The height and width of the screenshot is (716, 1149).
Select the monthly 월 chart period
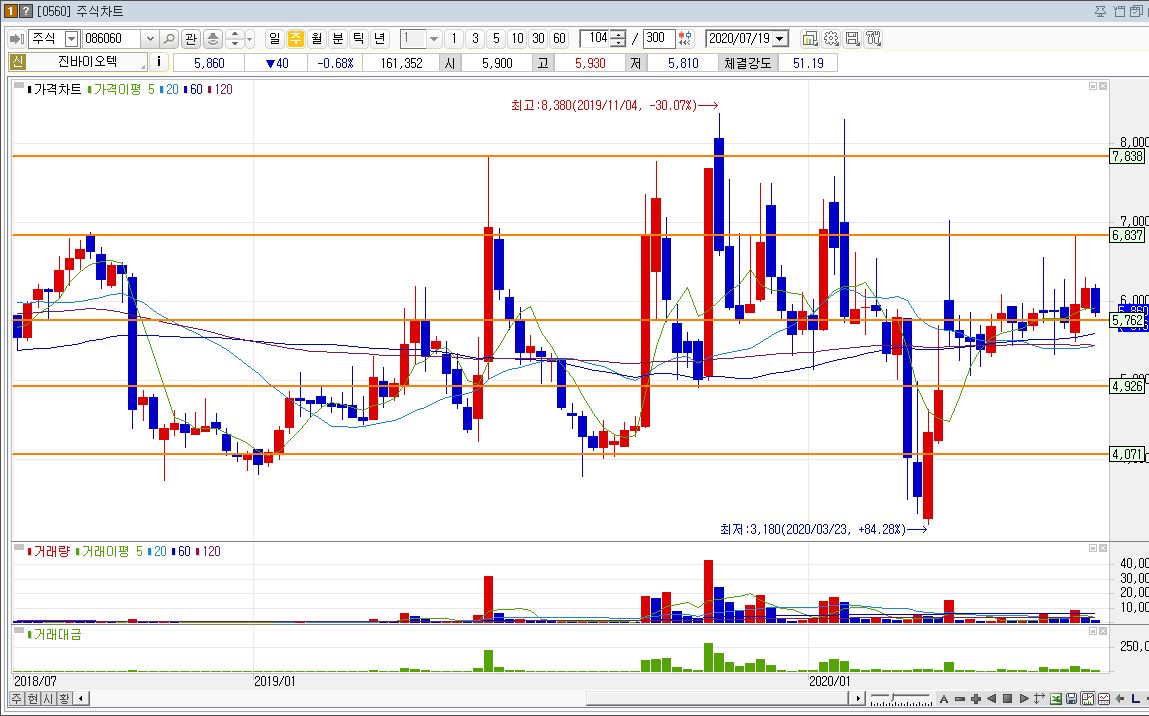(317, 38)
